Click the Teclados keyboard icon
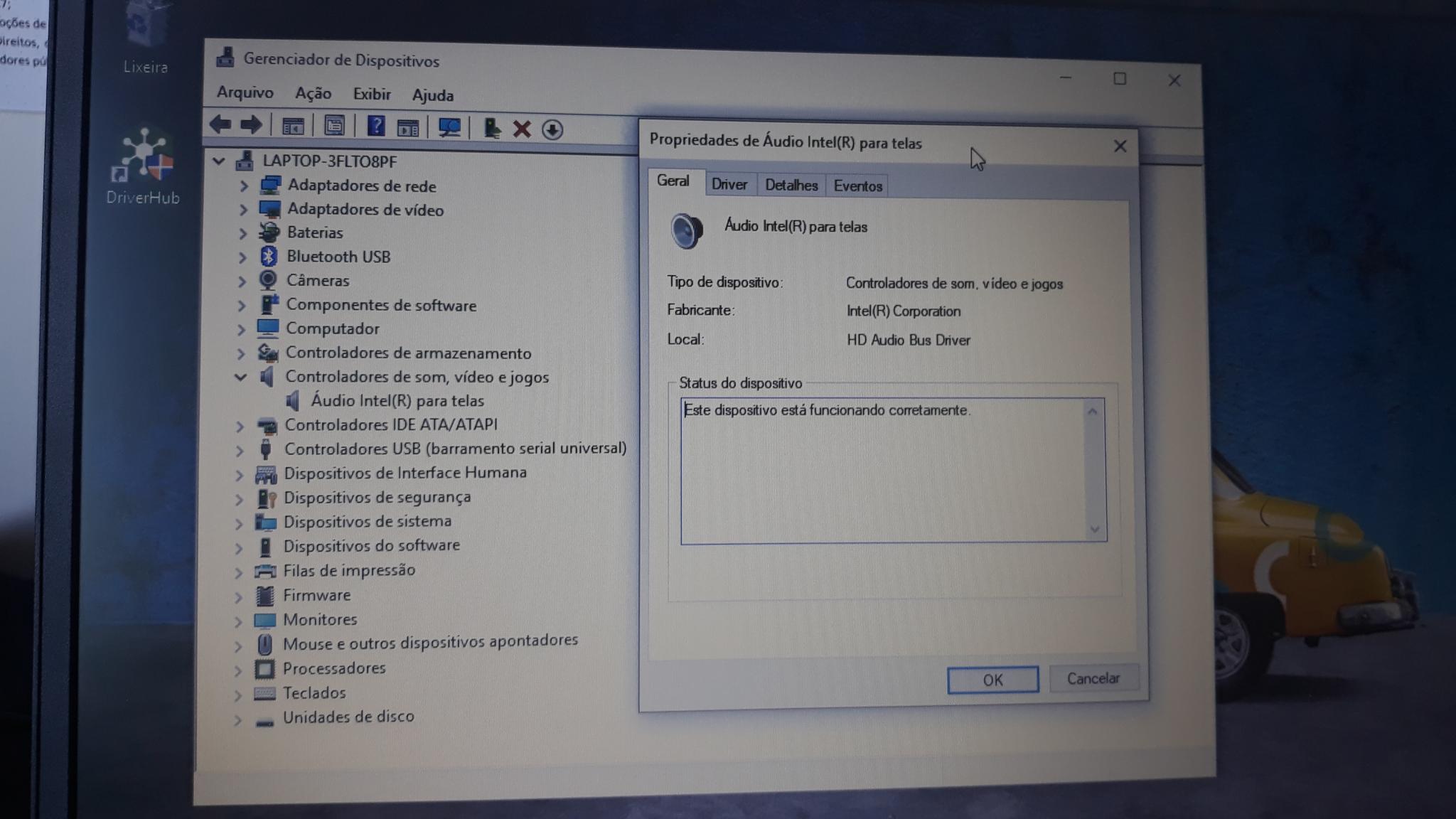The height and width of the screenshot is (819, 1456). point(264,693)
